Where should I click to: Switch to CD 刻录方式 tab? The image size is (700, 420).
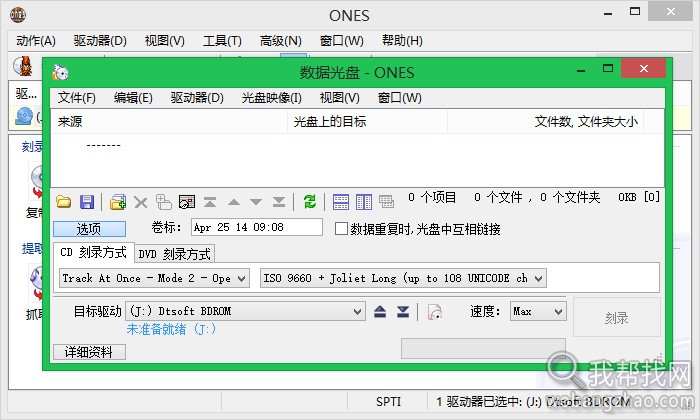(93, 253)
